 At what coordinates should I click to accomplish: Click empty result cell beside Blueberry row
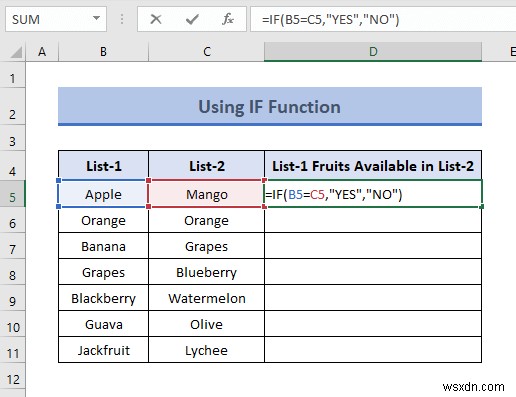point(373,272)
